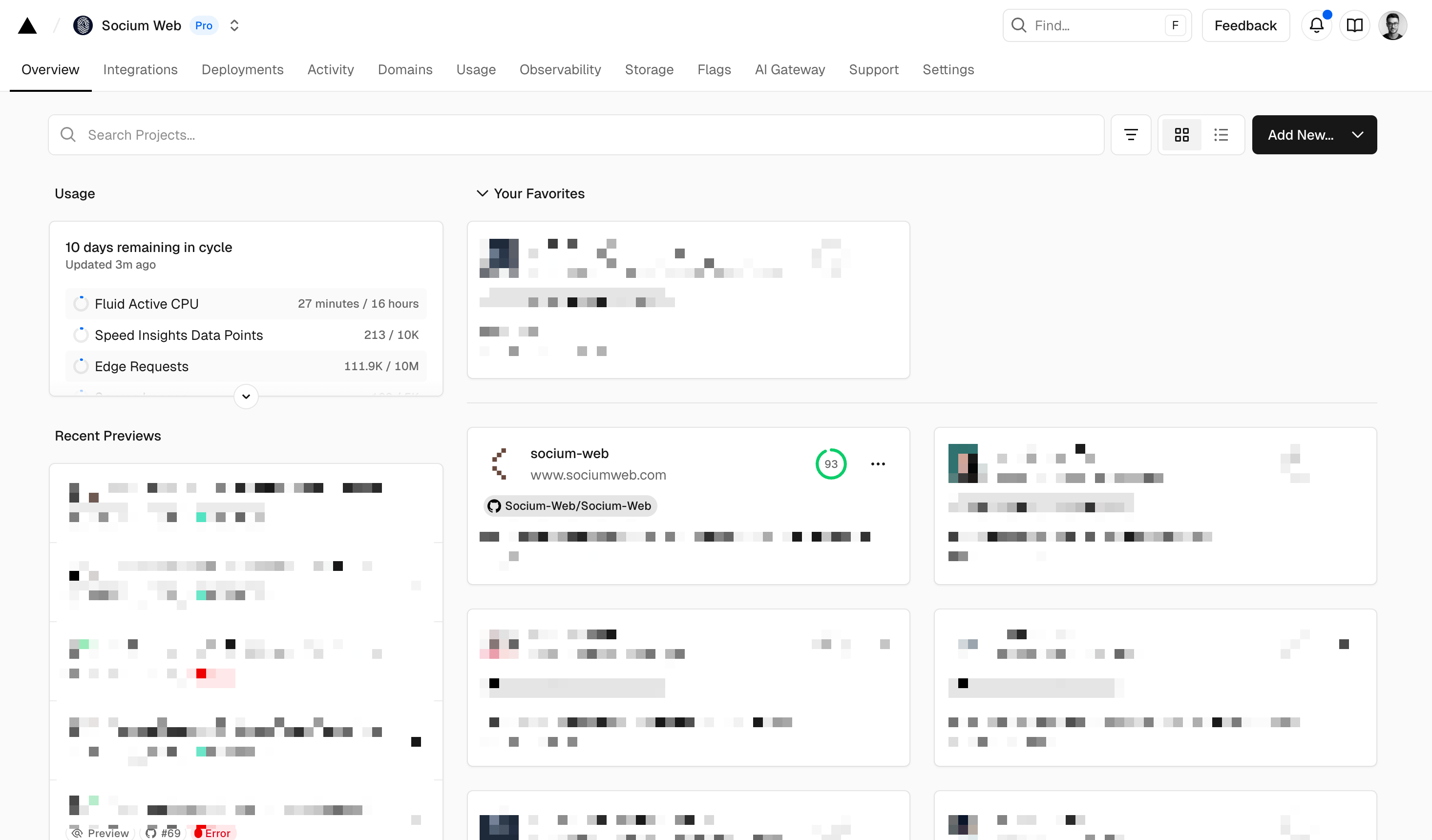Switch projects to list view
Image resolution: width=1432 pixels, height=840 pixels.
(x=1221, y=135)
